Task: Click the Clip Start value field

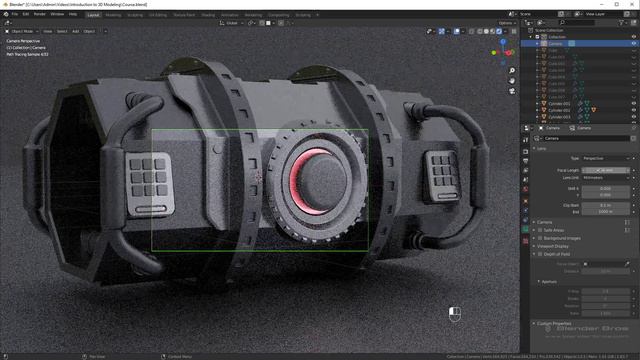Action: (606, 205)
